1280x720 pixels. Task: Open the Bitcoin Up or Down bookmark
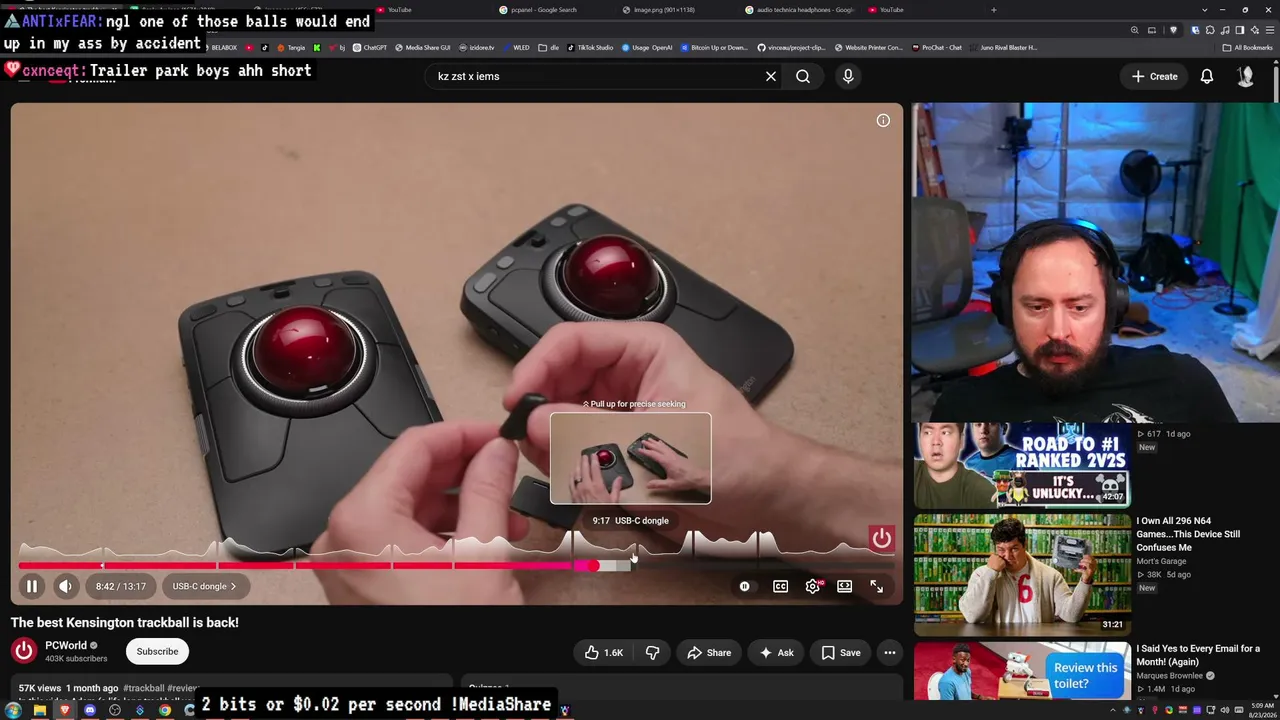click(x=715, y=47)
